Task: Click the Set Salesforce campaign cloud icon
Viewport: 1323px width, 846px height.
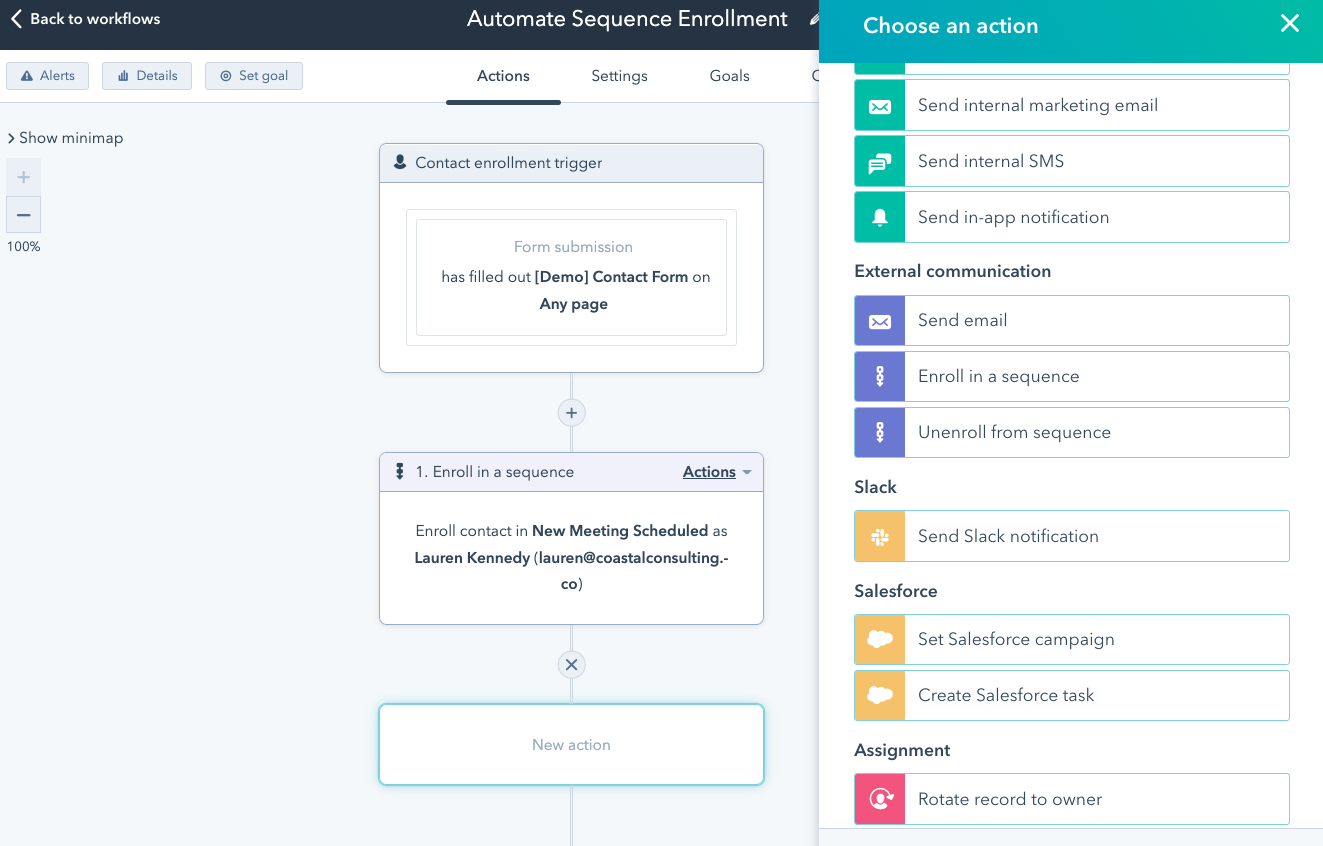Action: [880, 640]
